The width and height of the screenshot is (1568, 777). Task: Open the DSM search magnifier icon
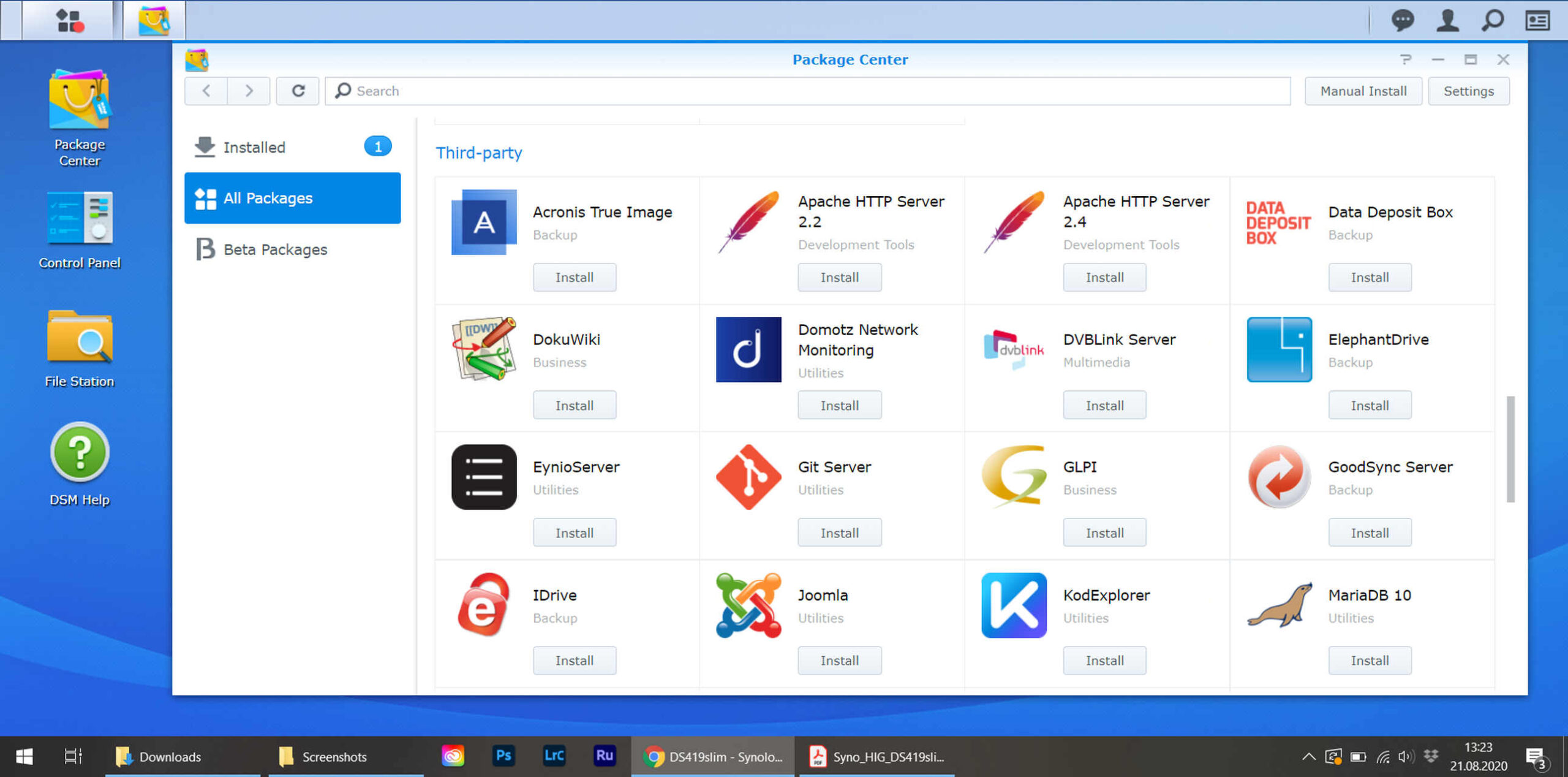(x=1493, y=20)
